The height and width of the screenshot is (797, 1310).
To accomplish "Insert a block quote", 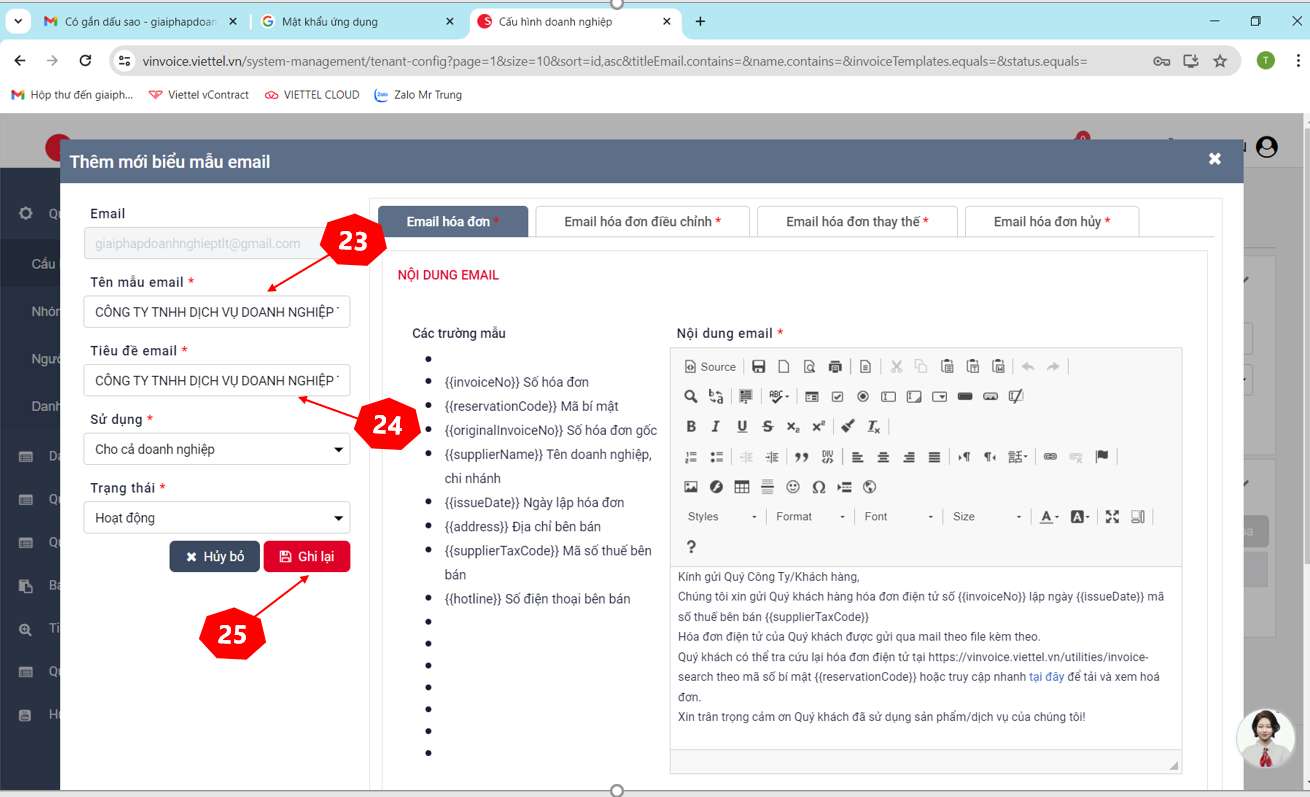I will point(801,455).
